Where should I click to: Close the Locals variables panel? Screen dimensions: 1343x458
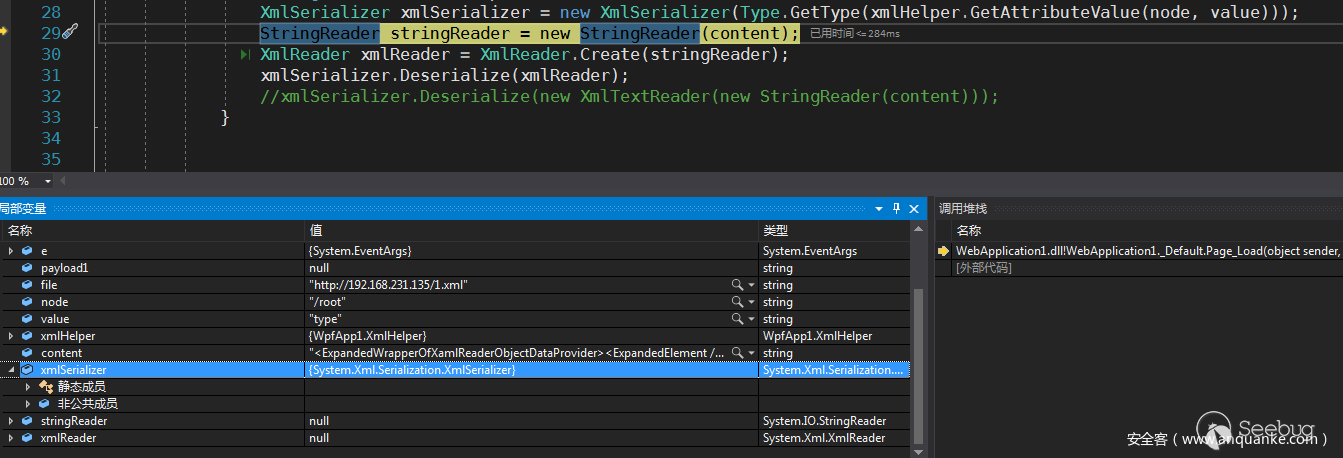click(915, 208)
